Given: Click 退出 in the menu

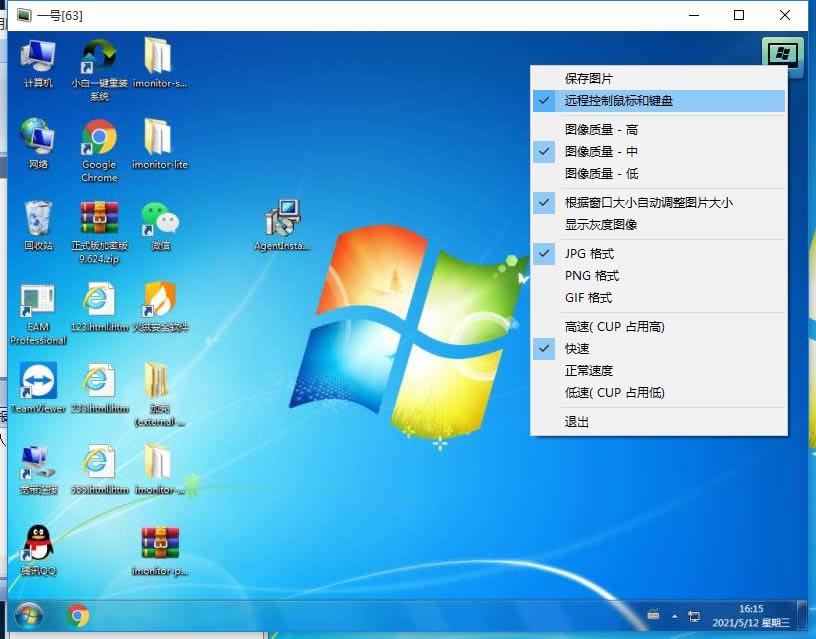Looking at the screenshot, I should click(658, 421).
